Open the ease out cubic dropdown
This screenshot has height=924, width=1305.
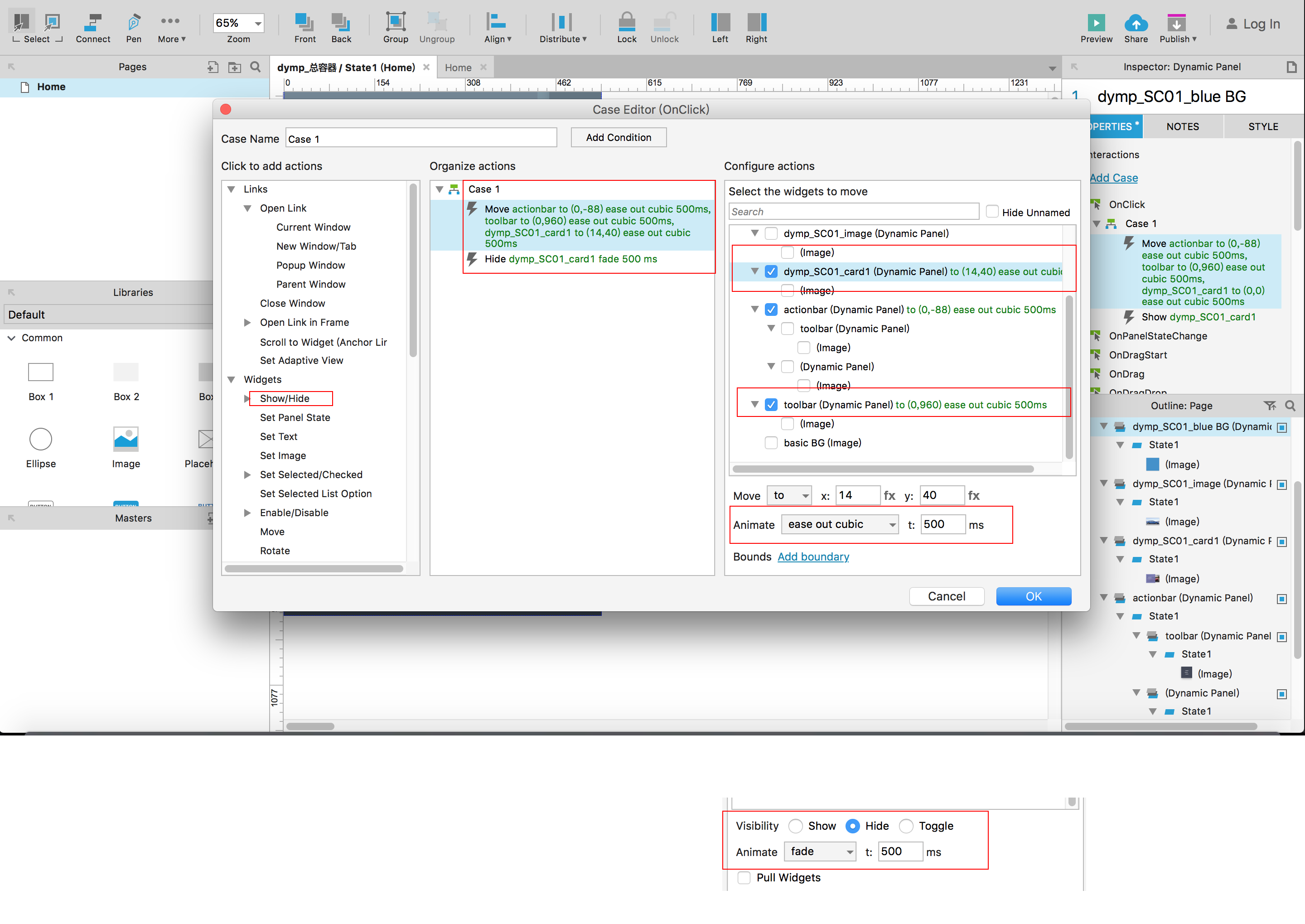(x=840, y=524)
